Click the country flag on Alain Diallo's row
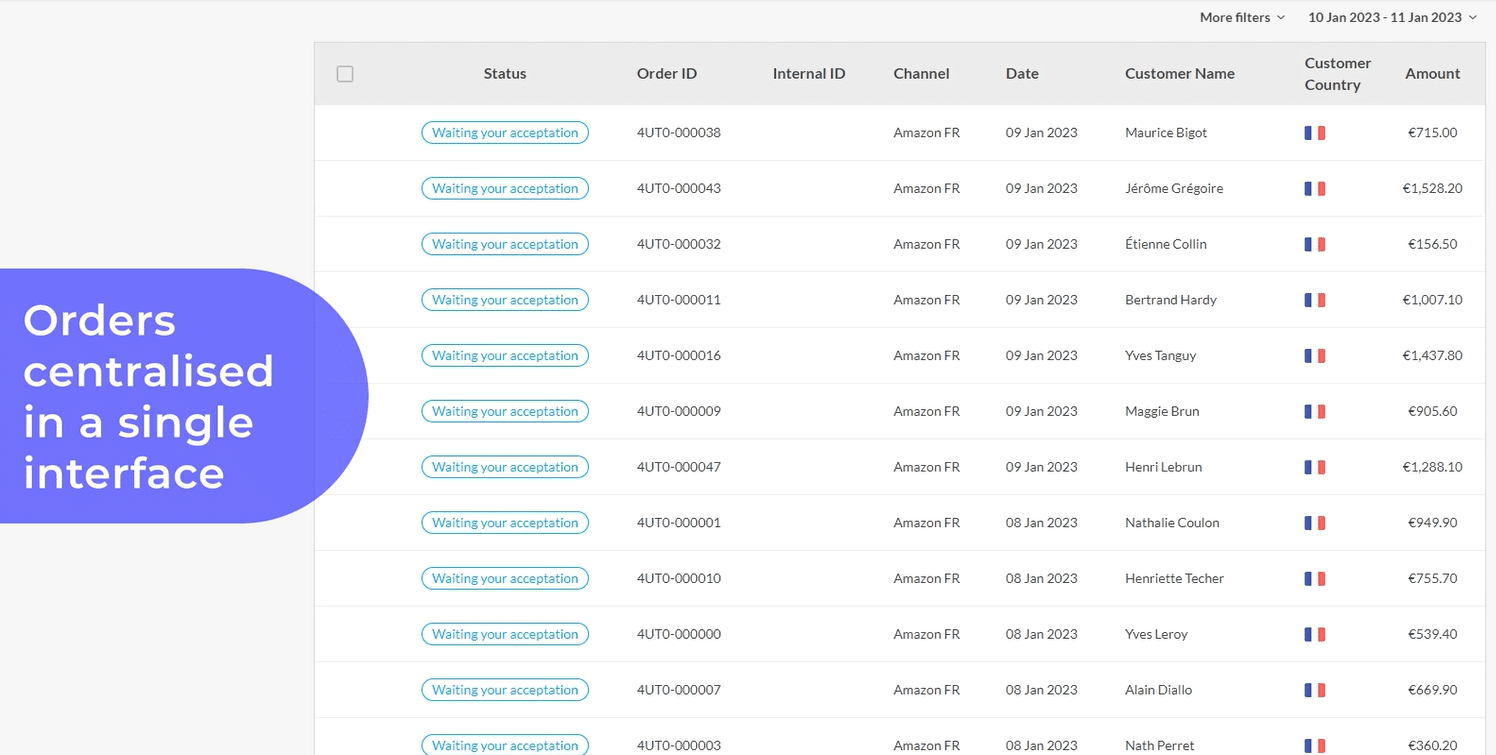This screenshot has width=1496, height=755. click(1314, 689)
